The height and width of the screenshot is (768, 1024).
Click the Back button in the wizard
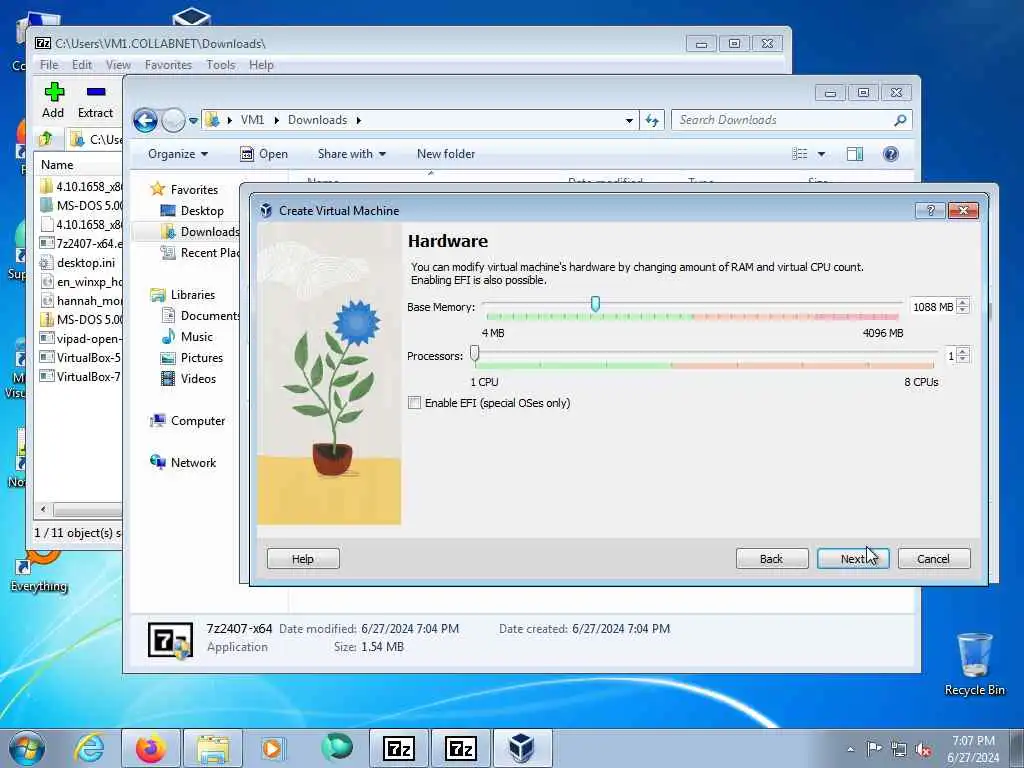coord(771,558)
